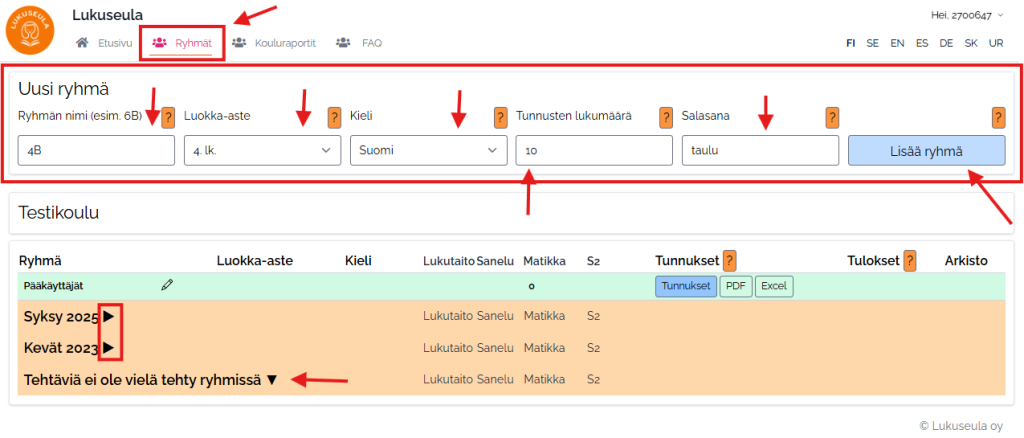
Task: Click the help icon beside Kieli
Action: click(500, 117)
